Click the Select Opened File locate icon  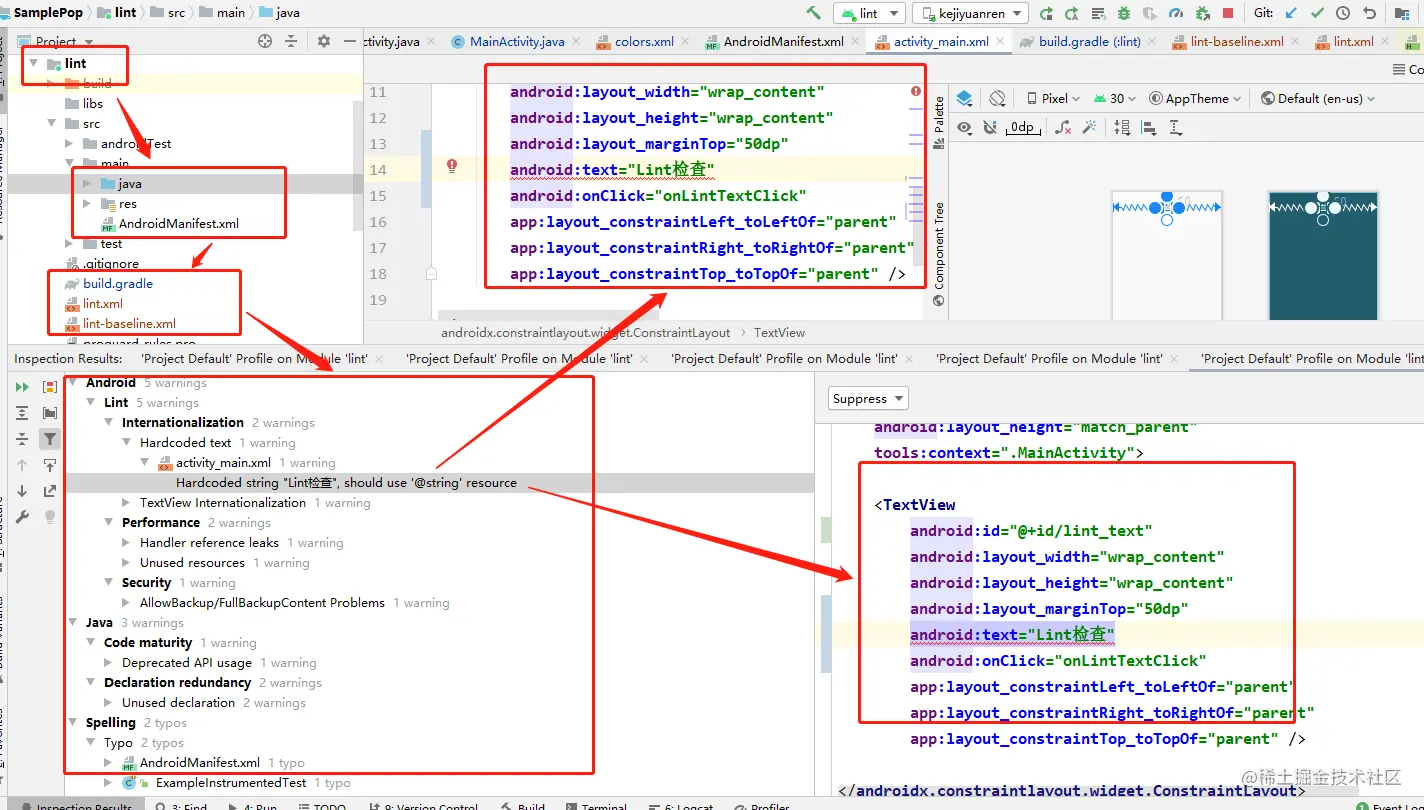click(x=265, y=41)
